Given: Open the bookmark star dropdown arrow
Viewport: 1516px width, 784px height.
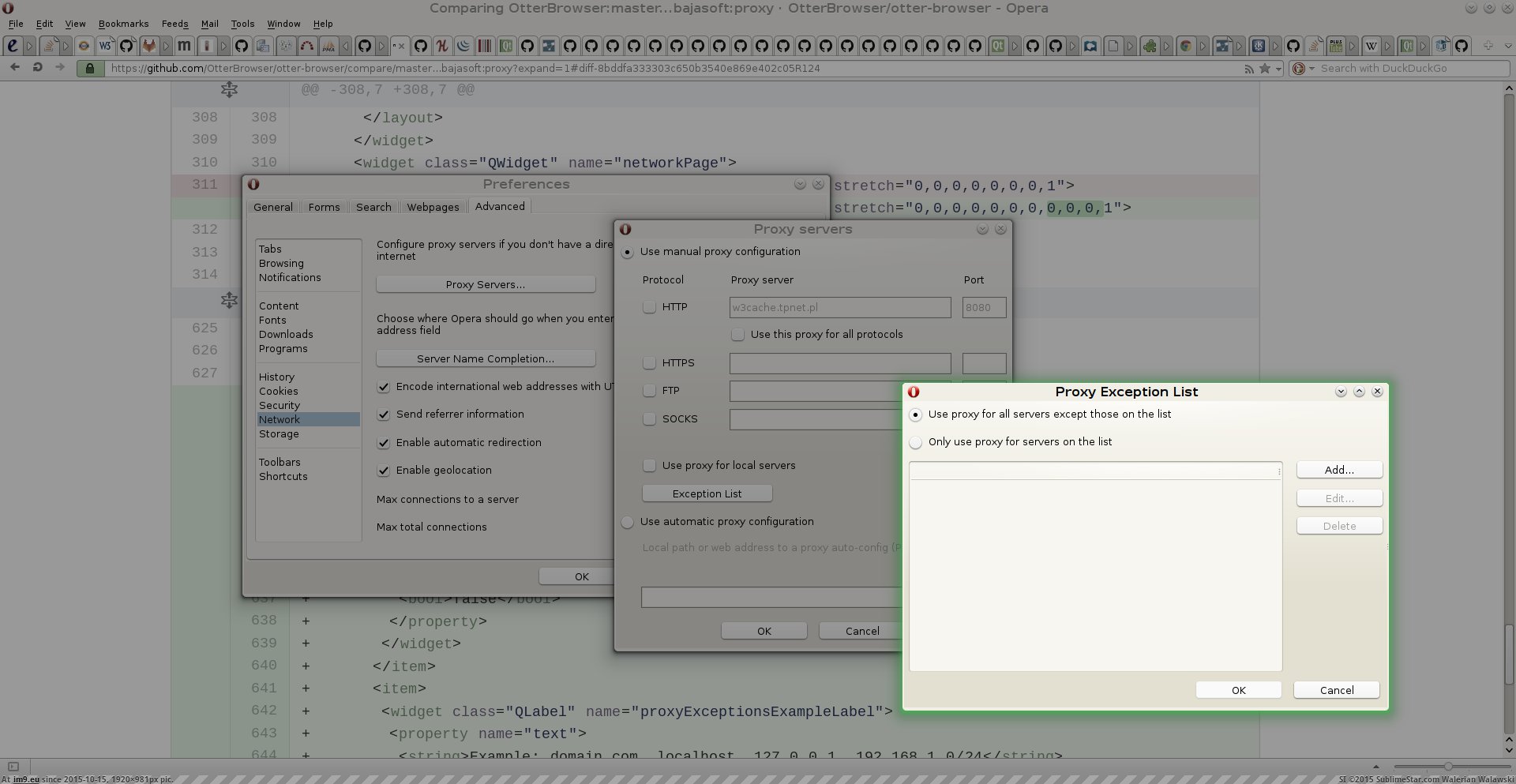Looking at the screenshot, I should (x=1278, y=69).
